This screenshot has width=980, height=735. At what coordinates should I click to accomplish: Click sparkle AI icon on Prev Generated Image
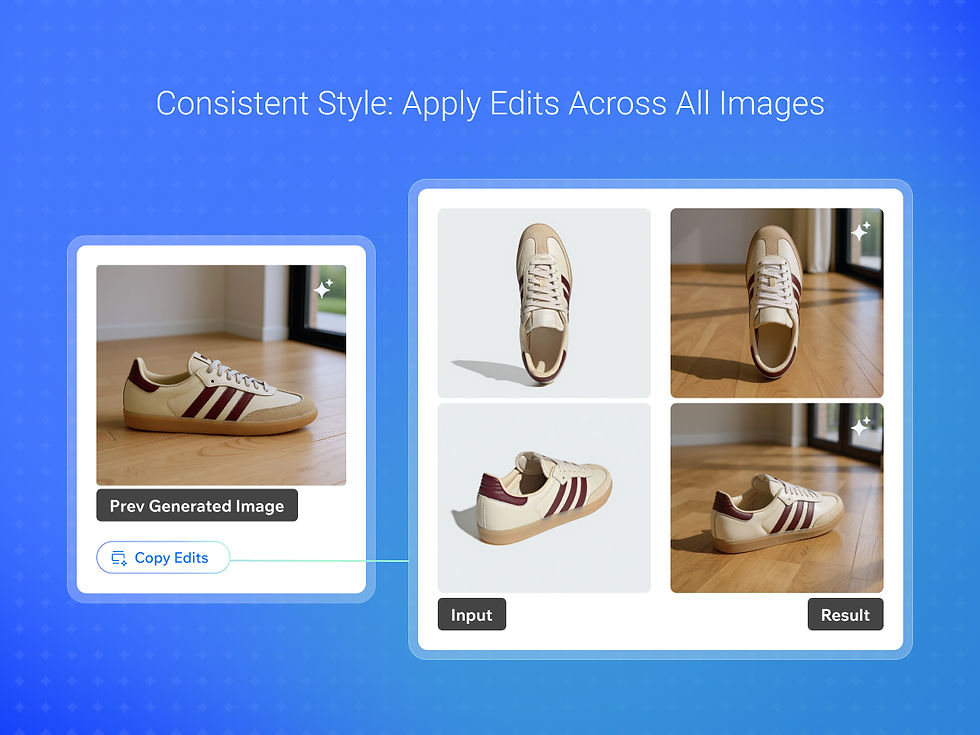(x=323, y=288)
